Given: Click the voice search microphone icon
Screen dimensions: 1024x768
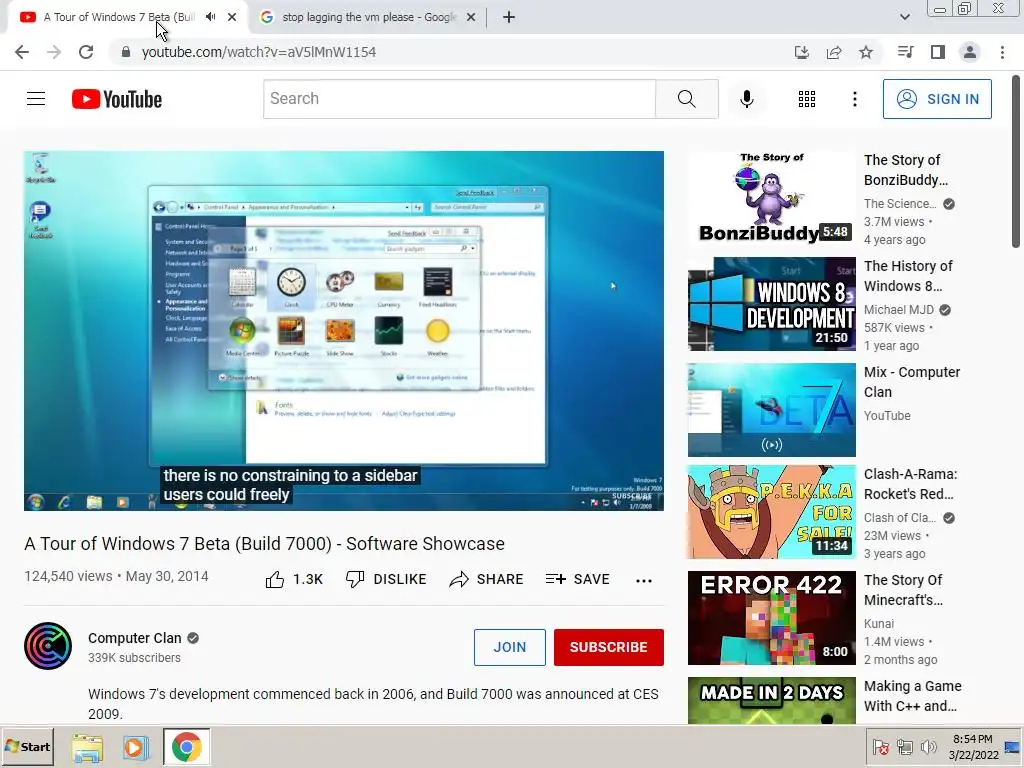Looking at the screenshot, I should [746, 99].
